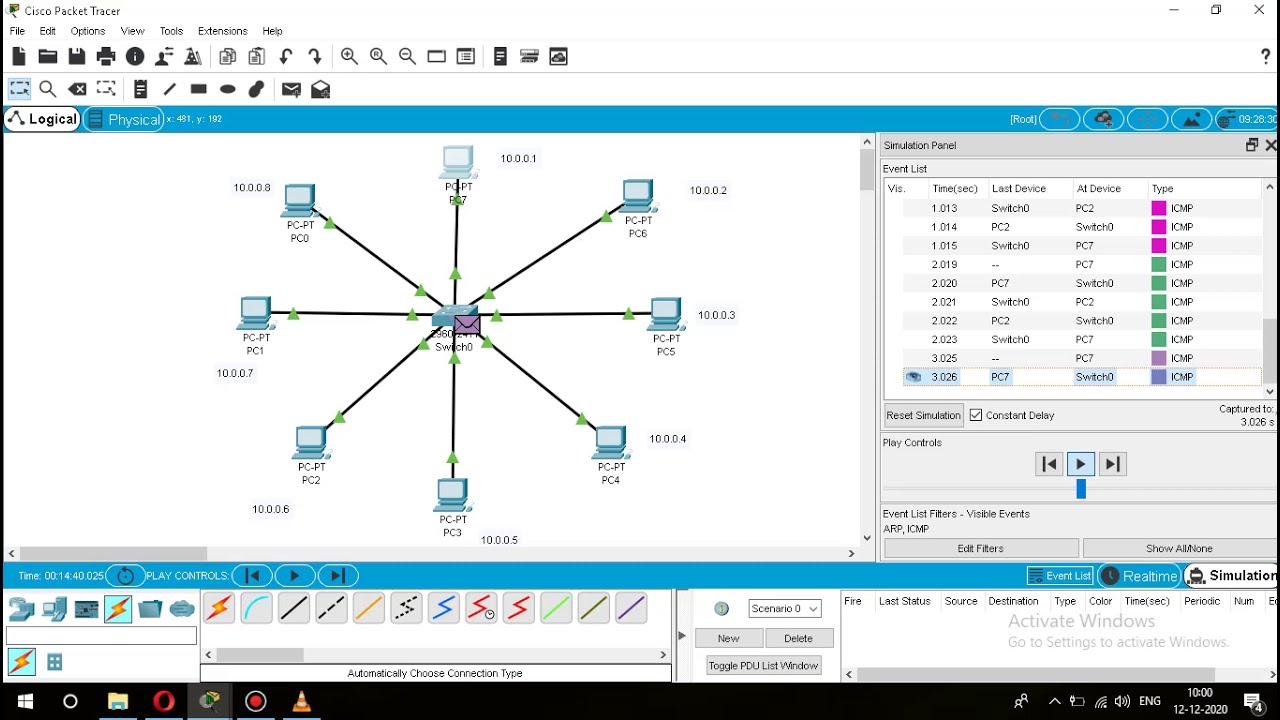Select the Place Note tool
The height and width of the screenshot is (720, 1280).
140,90
